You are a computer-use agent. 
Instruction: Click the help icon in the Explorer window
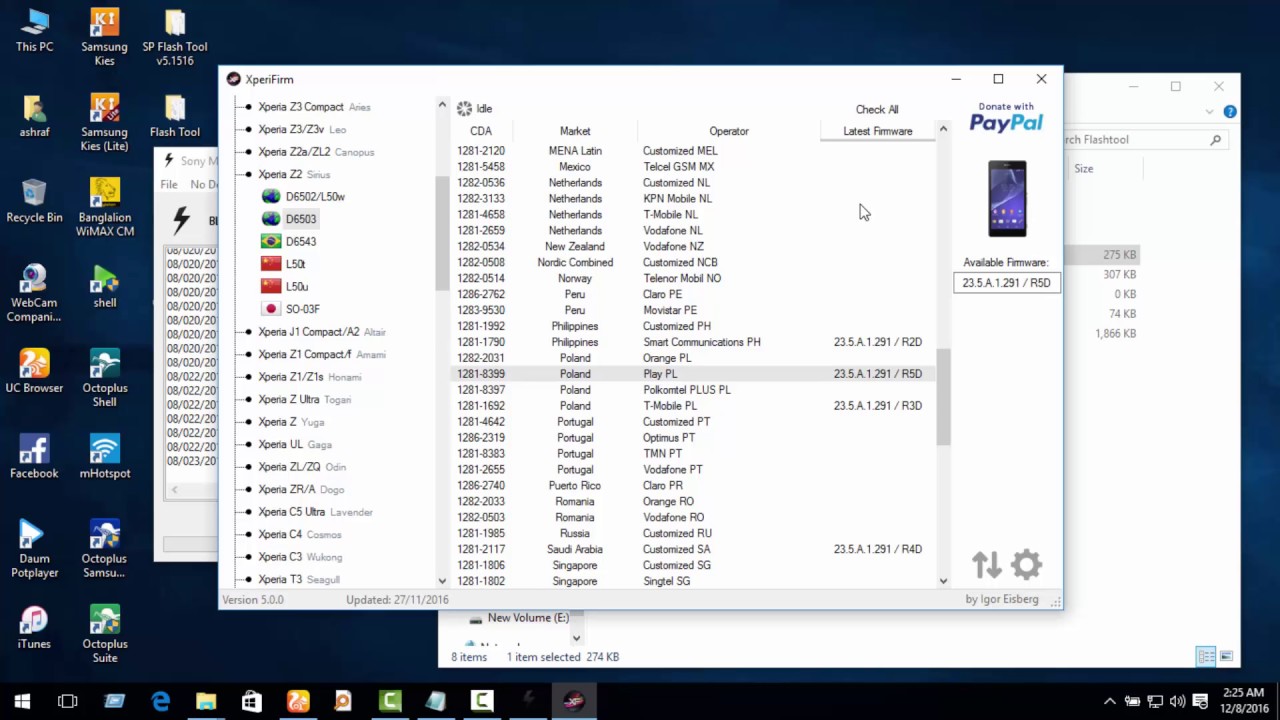(1230, 112)
